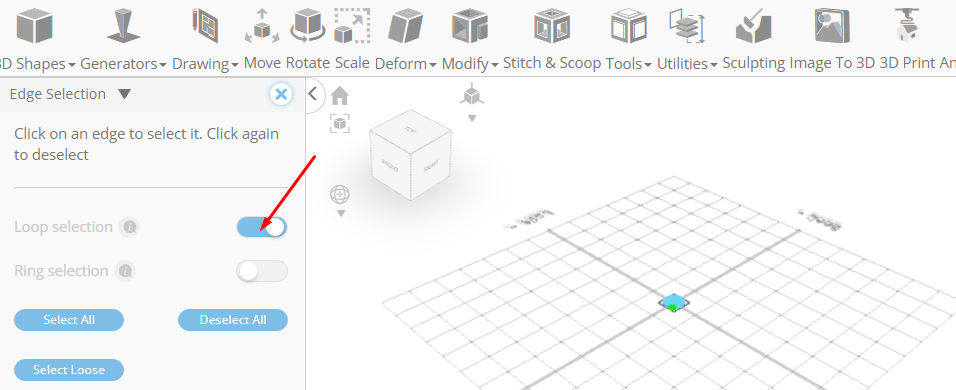Image resolution: width=956 pixels, height=390 pixels.
Task: Click the Home view icon
Action: [x=340, y=96]
